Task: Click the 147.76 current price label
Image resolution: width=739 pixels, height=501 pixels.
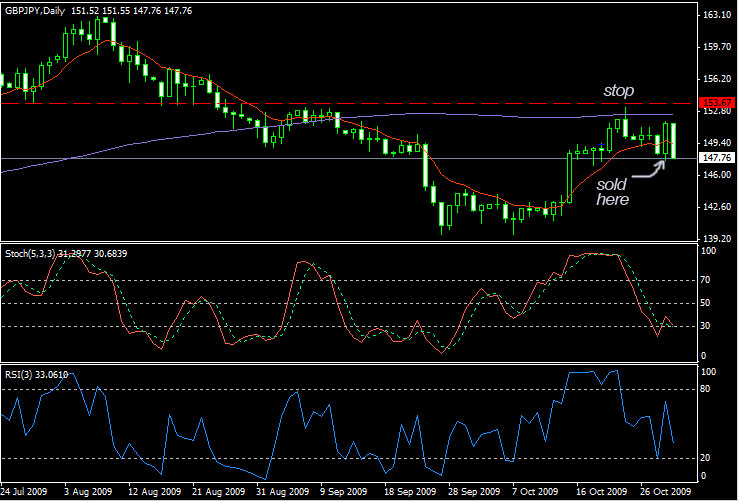Action: pyautogui.click(x=718, y=158)
